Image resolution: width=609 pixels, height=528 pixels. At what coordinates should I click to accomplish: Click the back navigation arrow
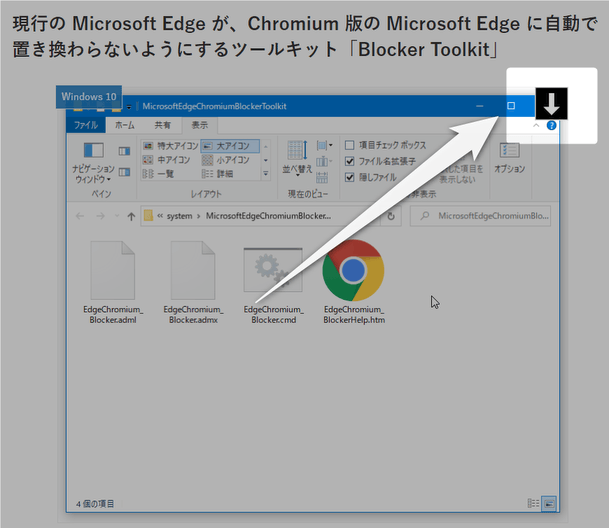[x=80, y=216]
